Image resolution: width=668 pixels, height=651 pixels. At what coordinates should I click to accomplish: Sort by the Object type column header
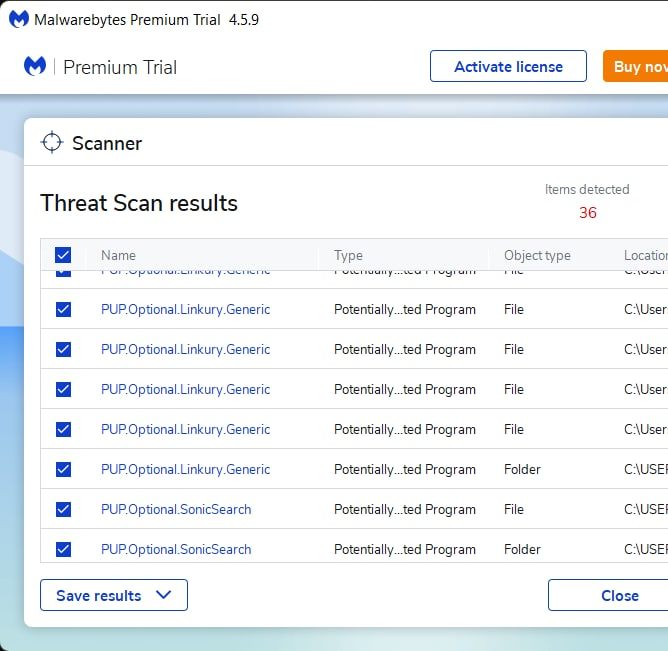537,255
